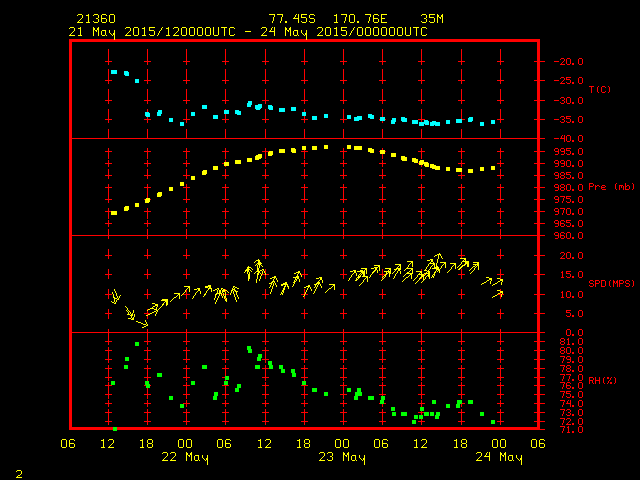Click the 965.0 pressure tick value

[x=569, y=224]
